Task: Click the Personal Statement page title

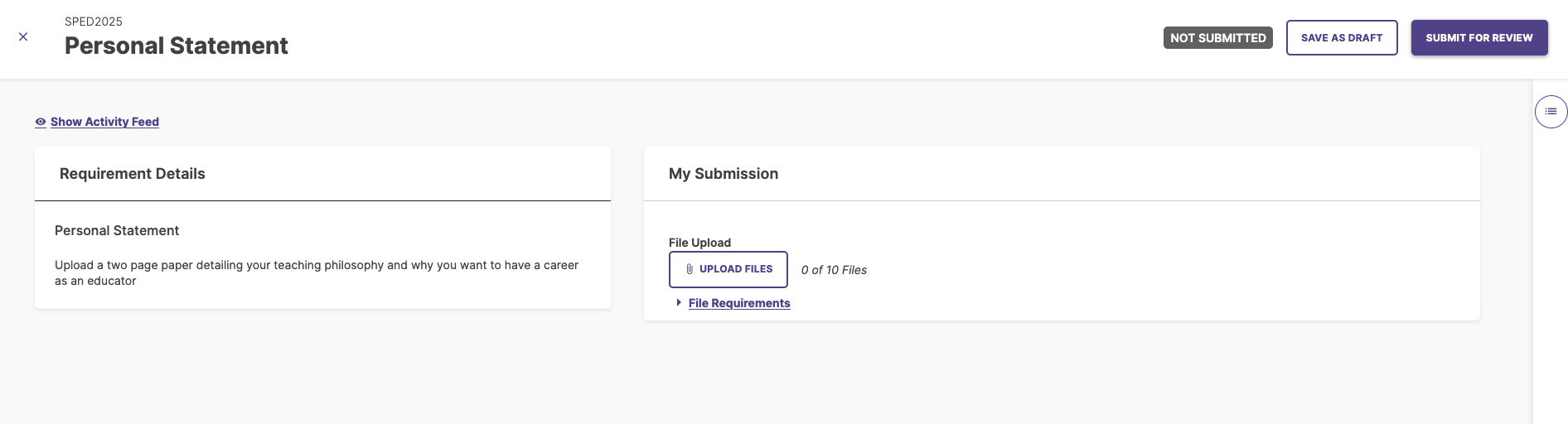Action: (x=177, y=46)
